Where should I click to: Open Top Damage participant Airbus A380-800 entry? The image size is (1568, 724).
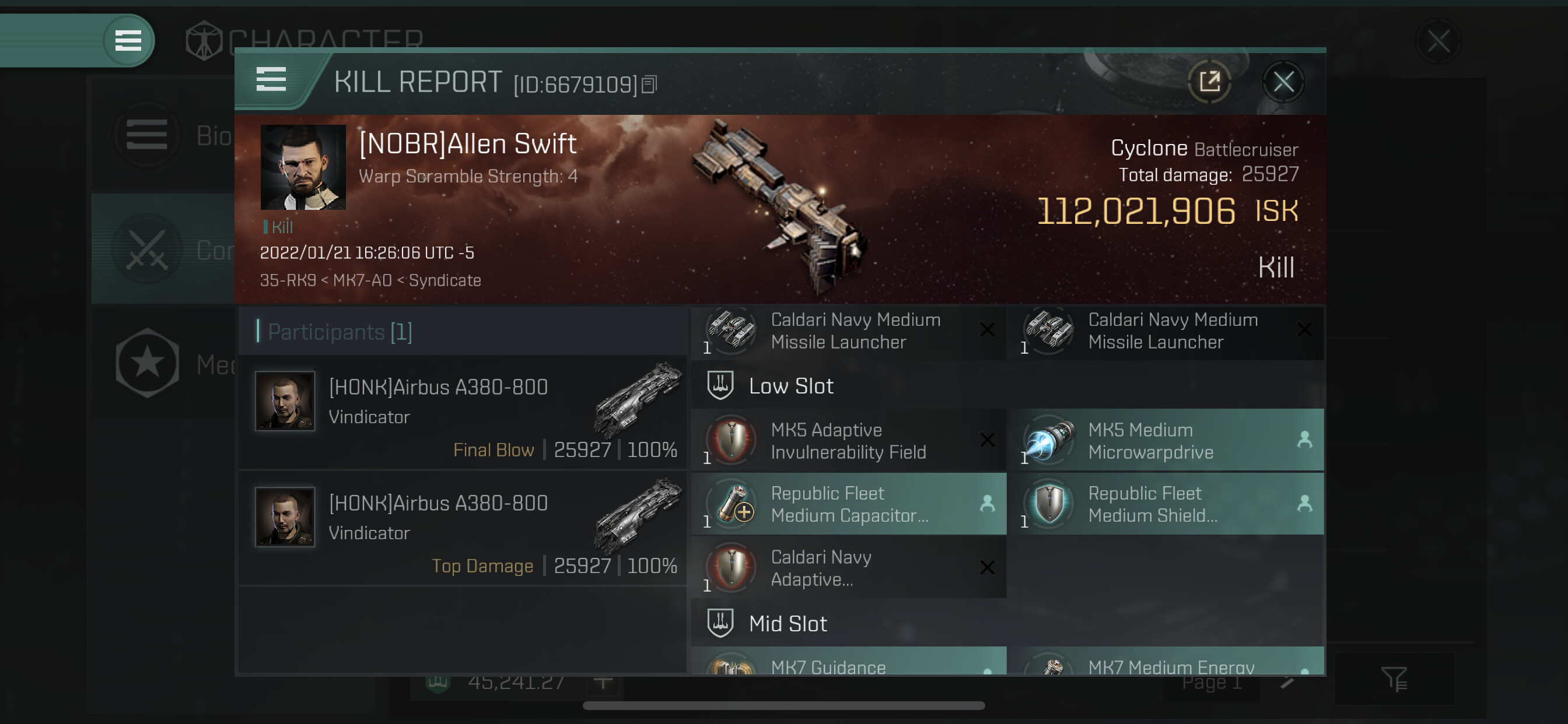pyautogui.click(x=463, y=529)
